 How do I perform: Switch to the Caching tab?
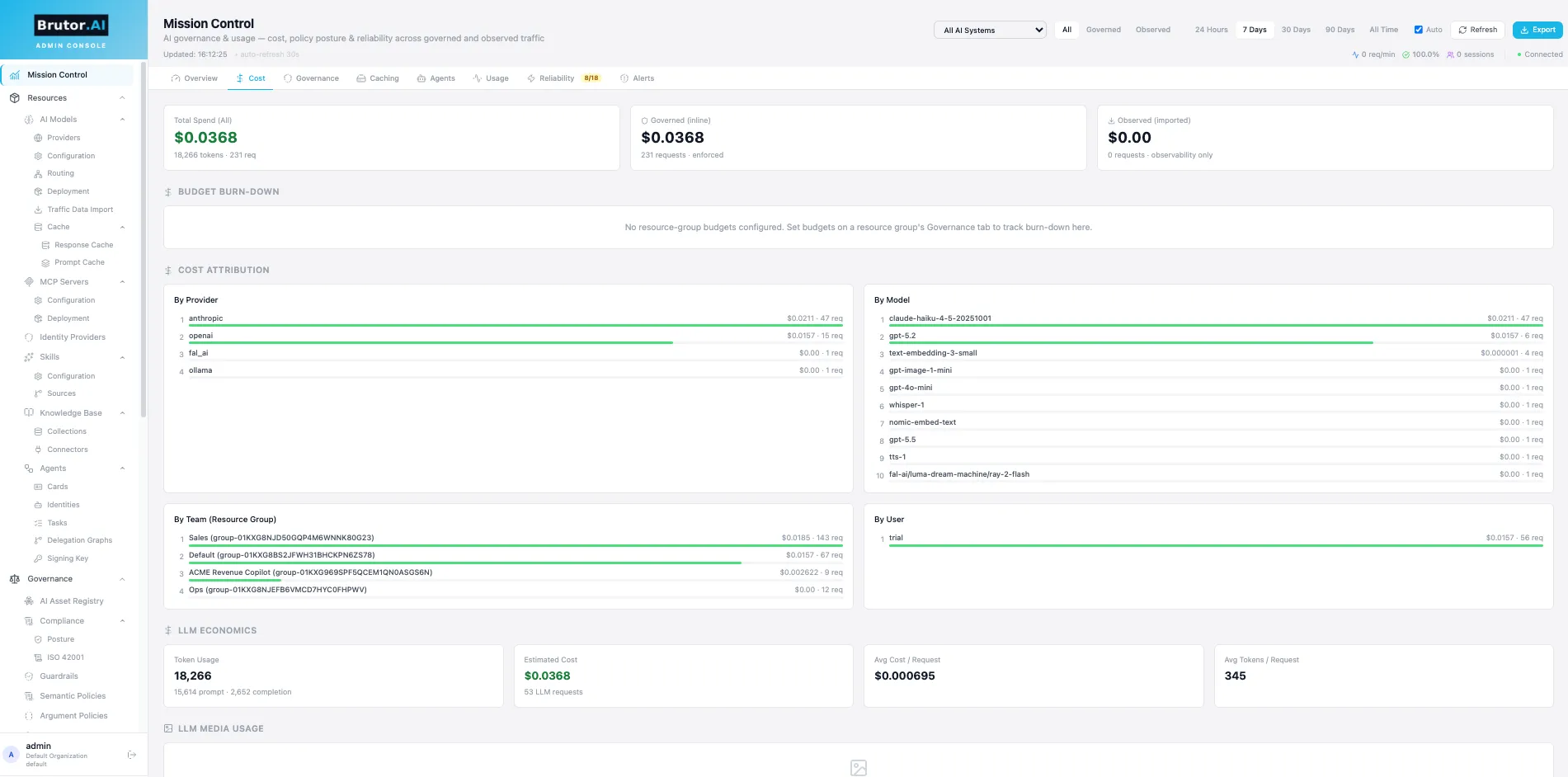click(x=378, y=78)
